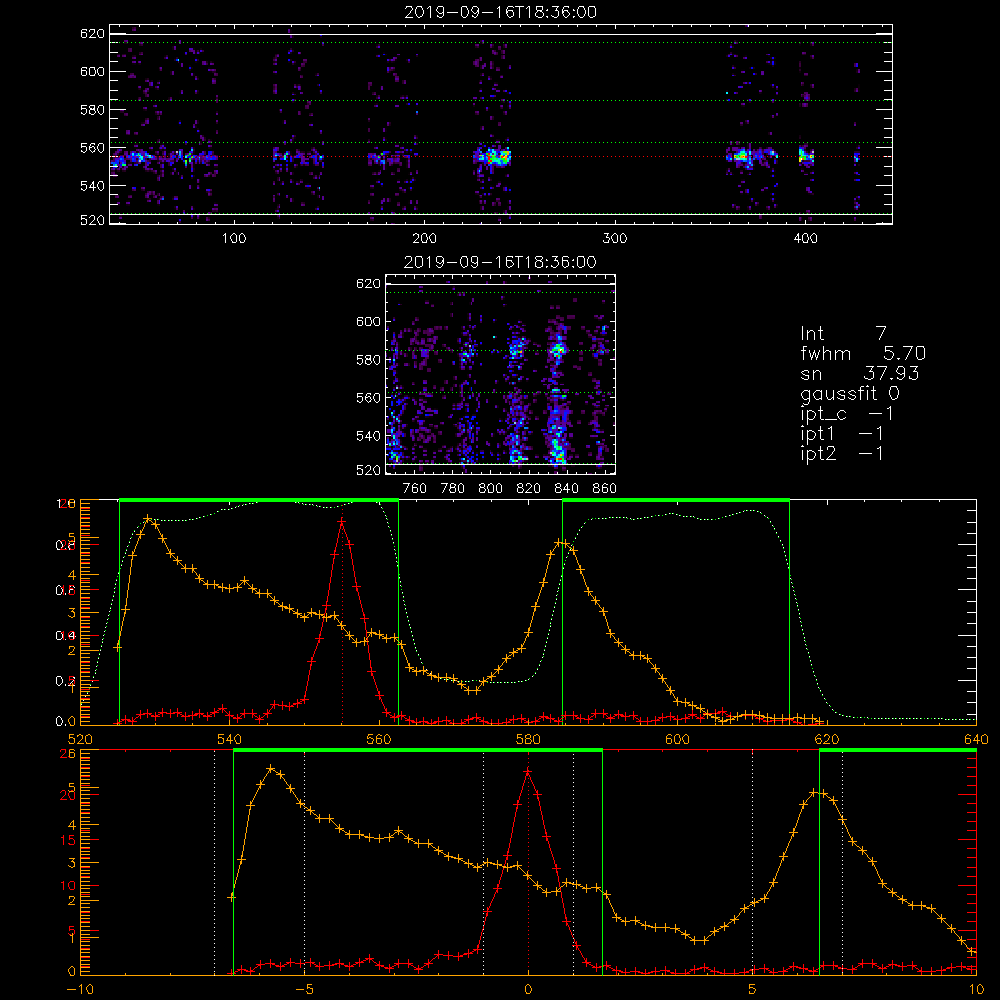Click the 400 x-axis label of top image

[805, 239]
